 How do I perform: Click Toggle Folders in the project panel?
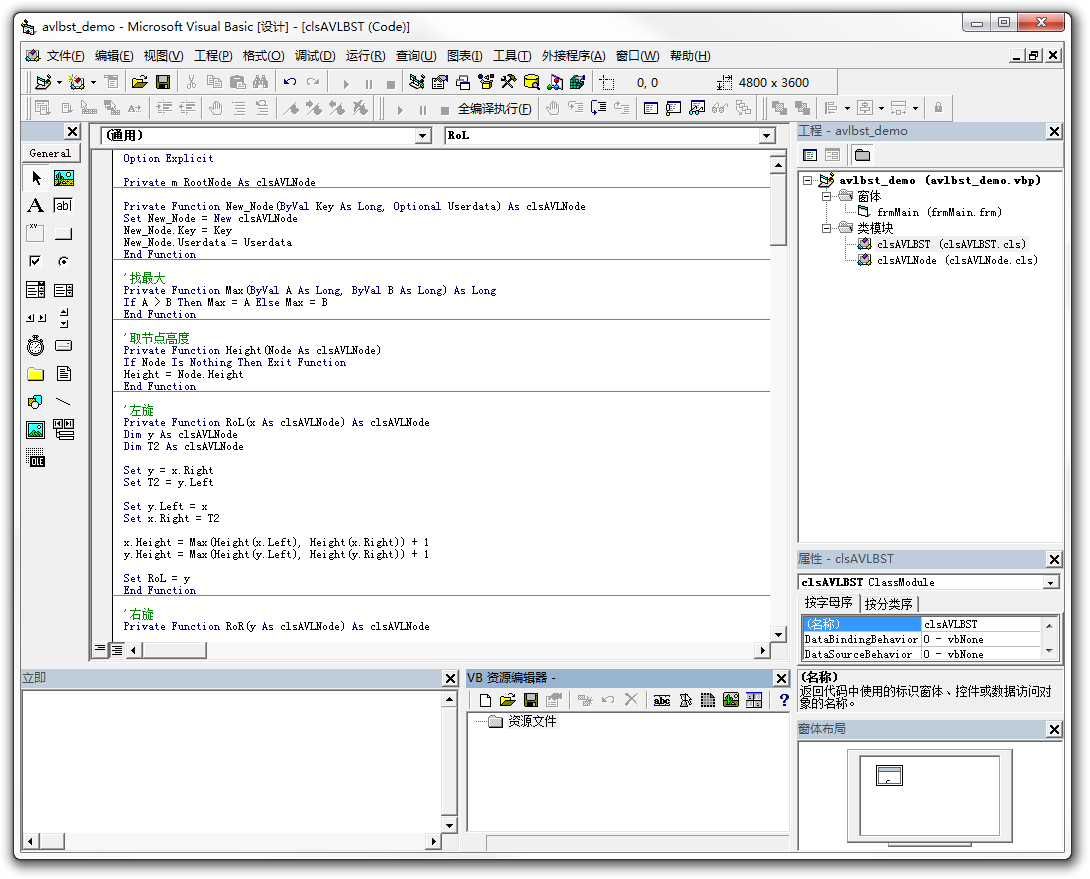pyautogui.click(x=862, y=155)
